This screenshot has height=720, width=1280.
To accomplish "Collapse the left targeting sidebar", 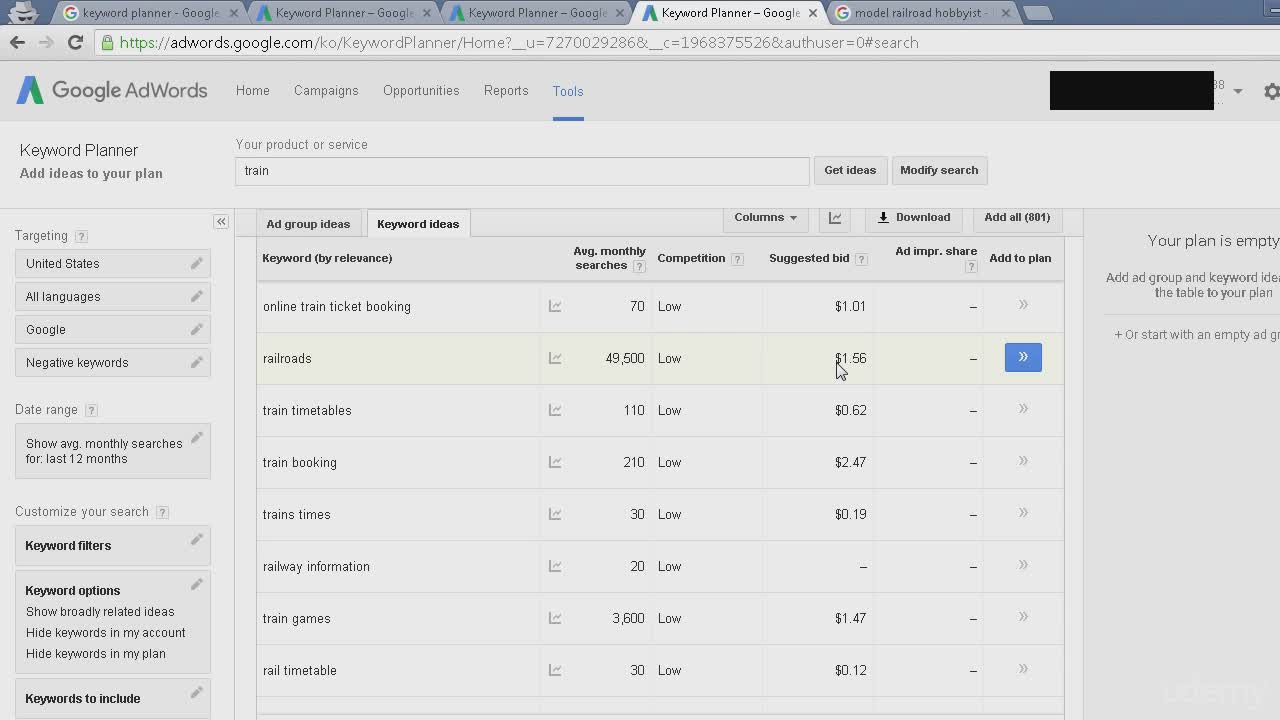I will point(221,222).
